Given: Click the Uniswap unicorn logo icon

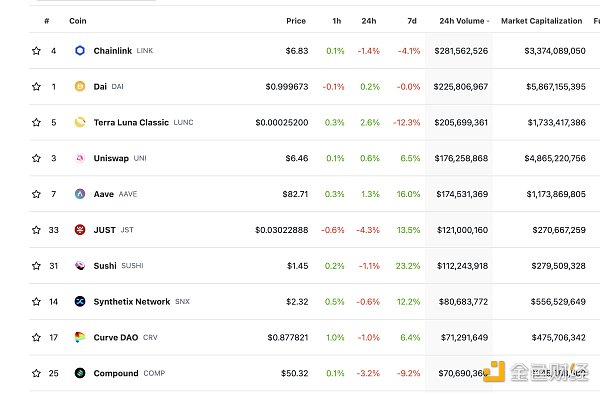Looking at the screenshot, I should tap(80, 158).
